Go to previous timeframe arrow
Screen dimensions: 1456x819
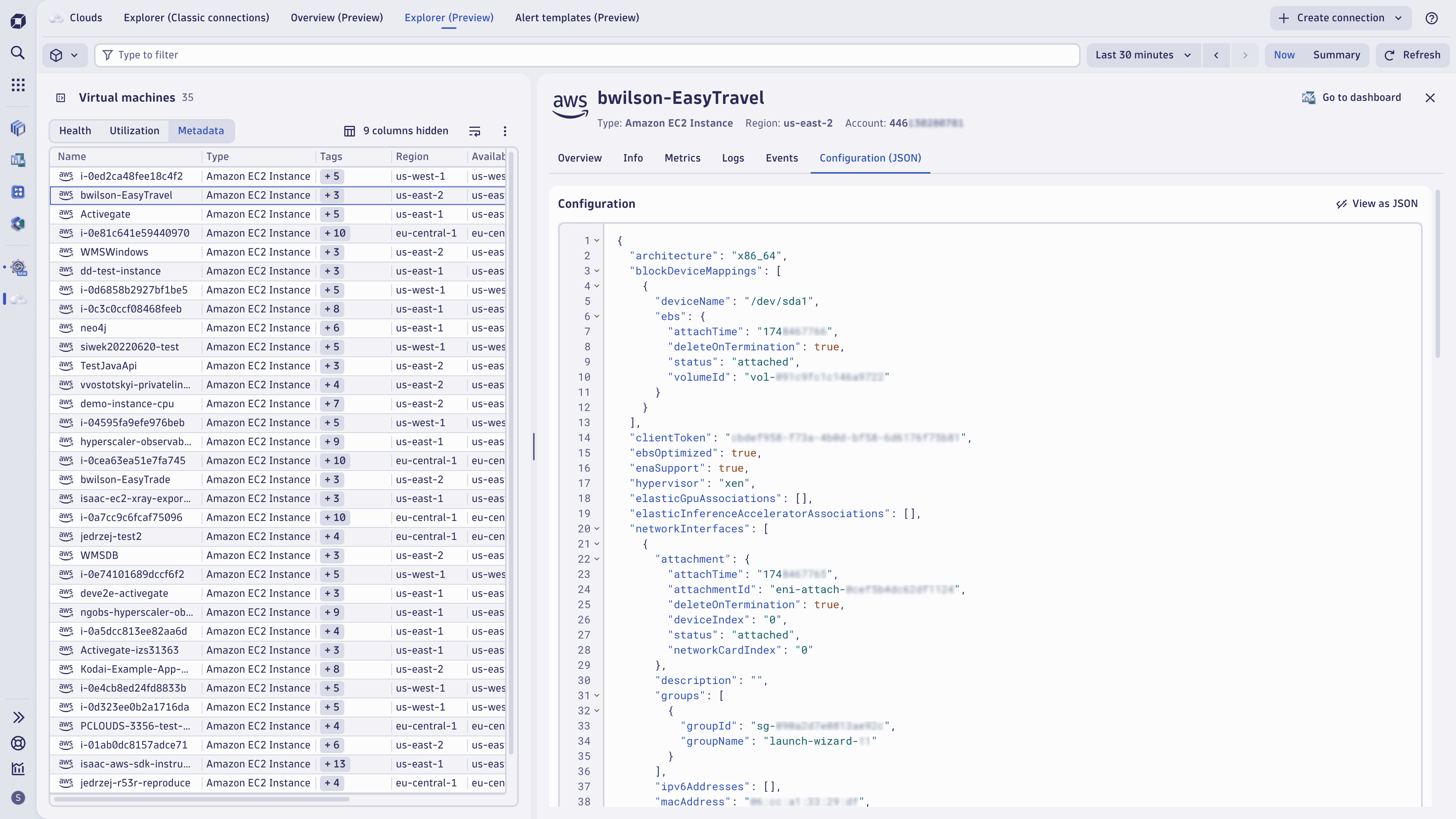pyautogui.click(x=1216, y=55)
